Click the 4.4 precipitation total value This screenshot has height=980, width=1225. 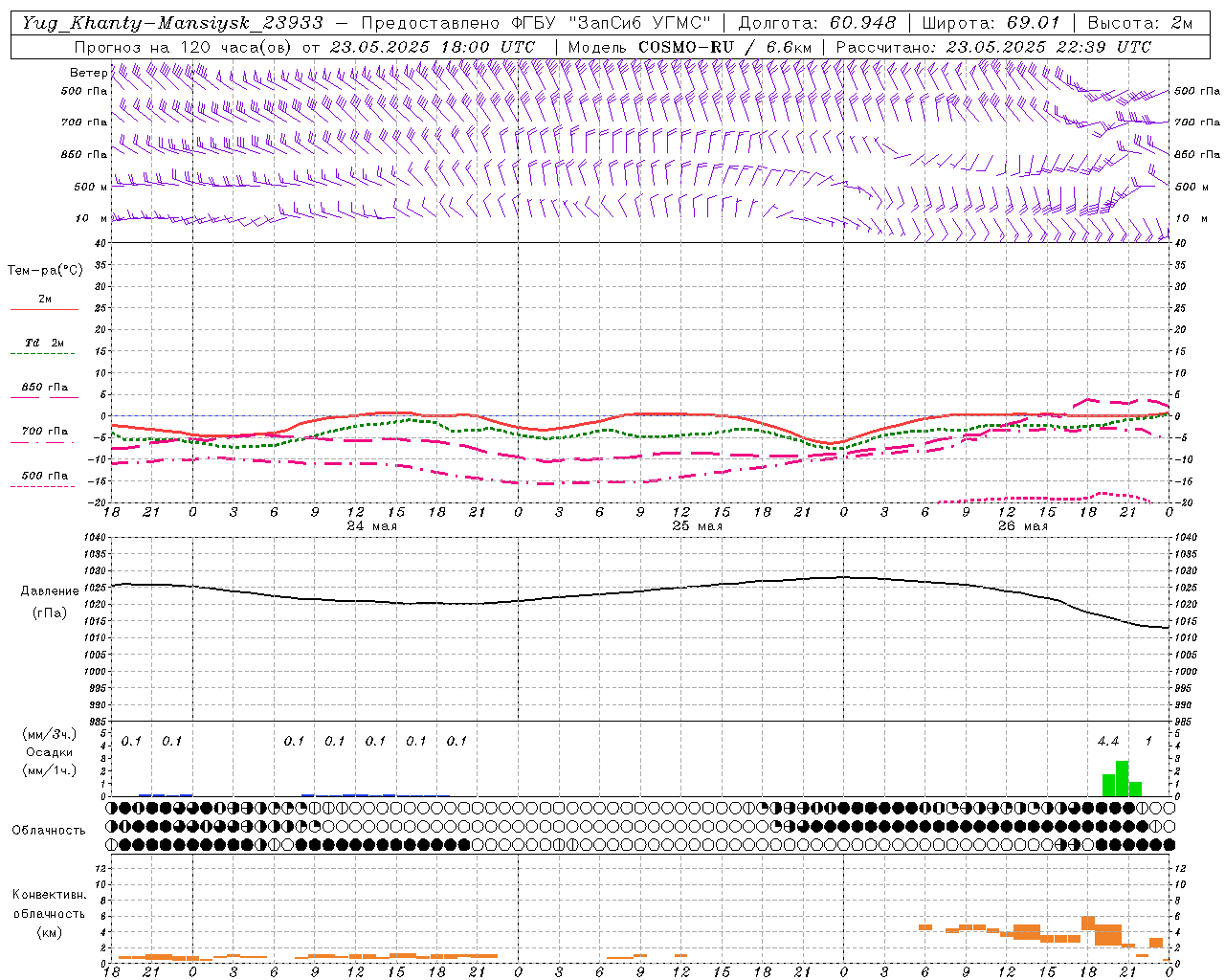[x=1108, y=742]
